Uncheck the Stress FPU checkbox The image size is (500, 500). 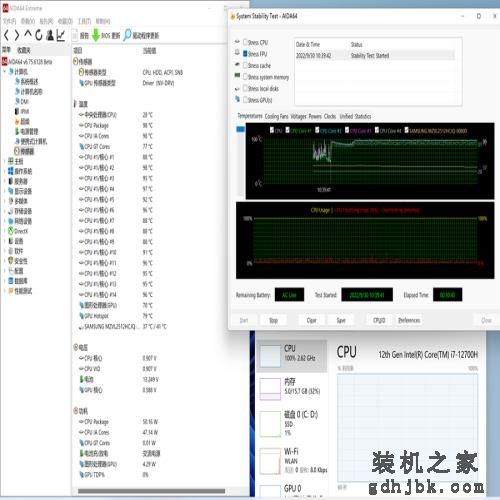[x=245, y=54]
